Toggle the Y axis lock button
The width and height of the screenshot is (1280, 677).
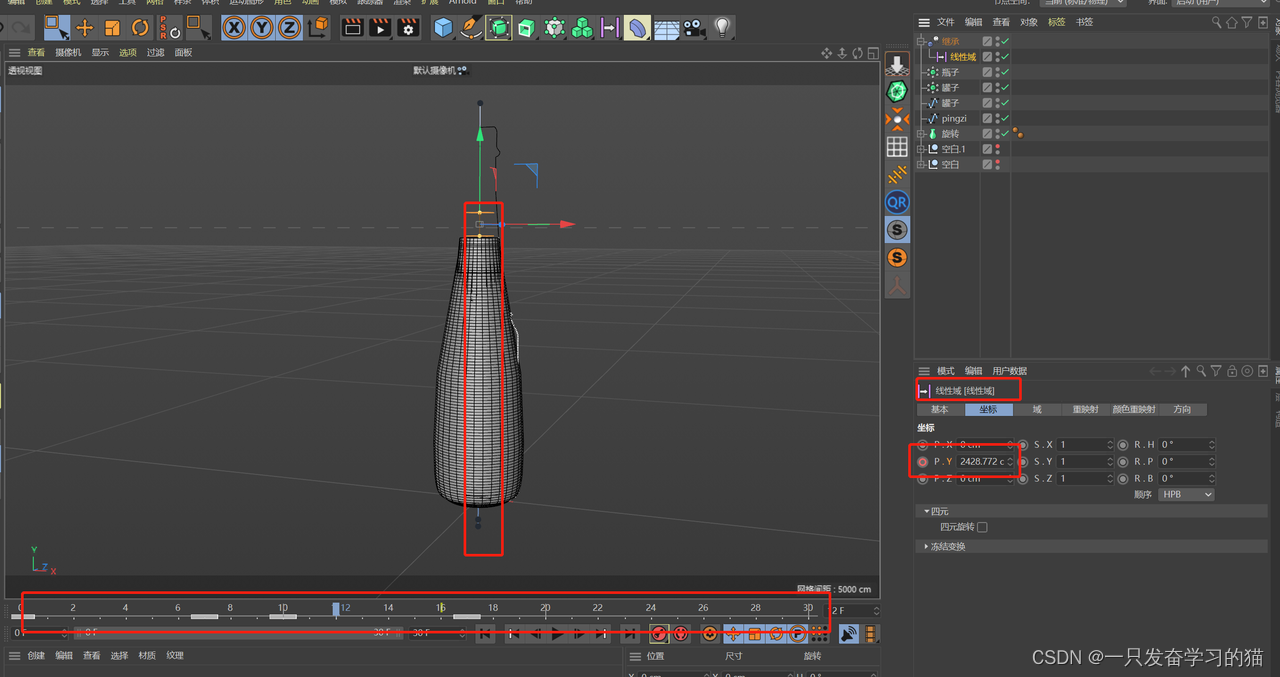click(x=262, y=28)
